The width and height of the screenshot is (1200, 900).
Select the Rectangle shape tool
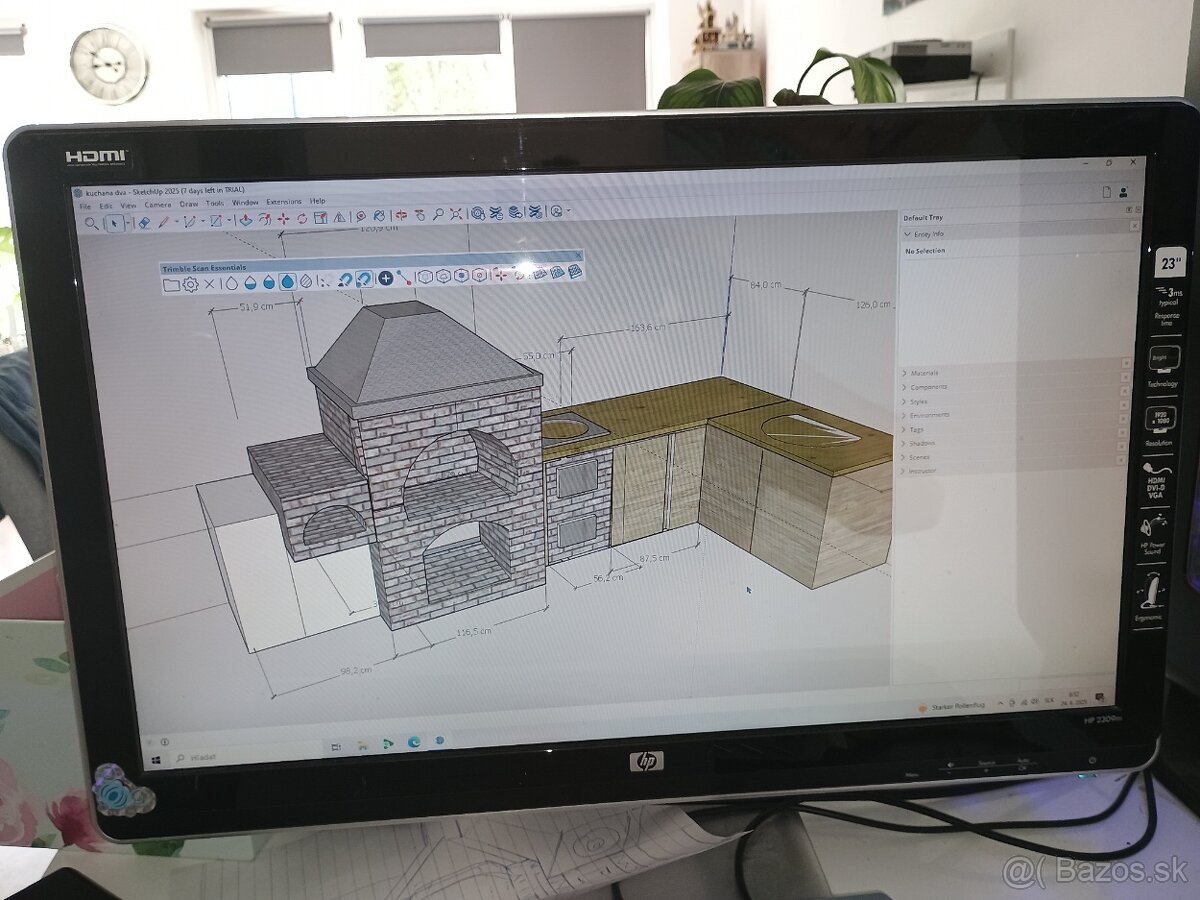(216, 221)
